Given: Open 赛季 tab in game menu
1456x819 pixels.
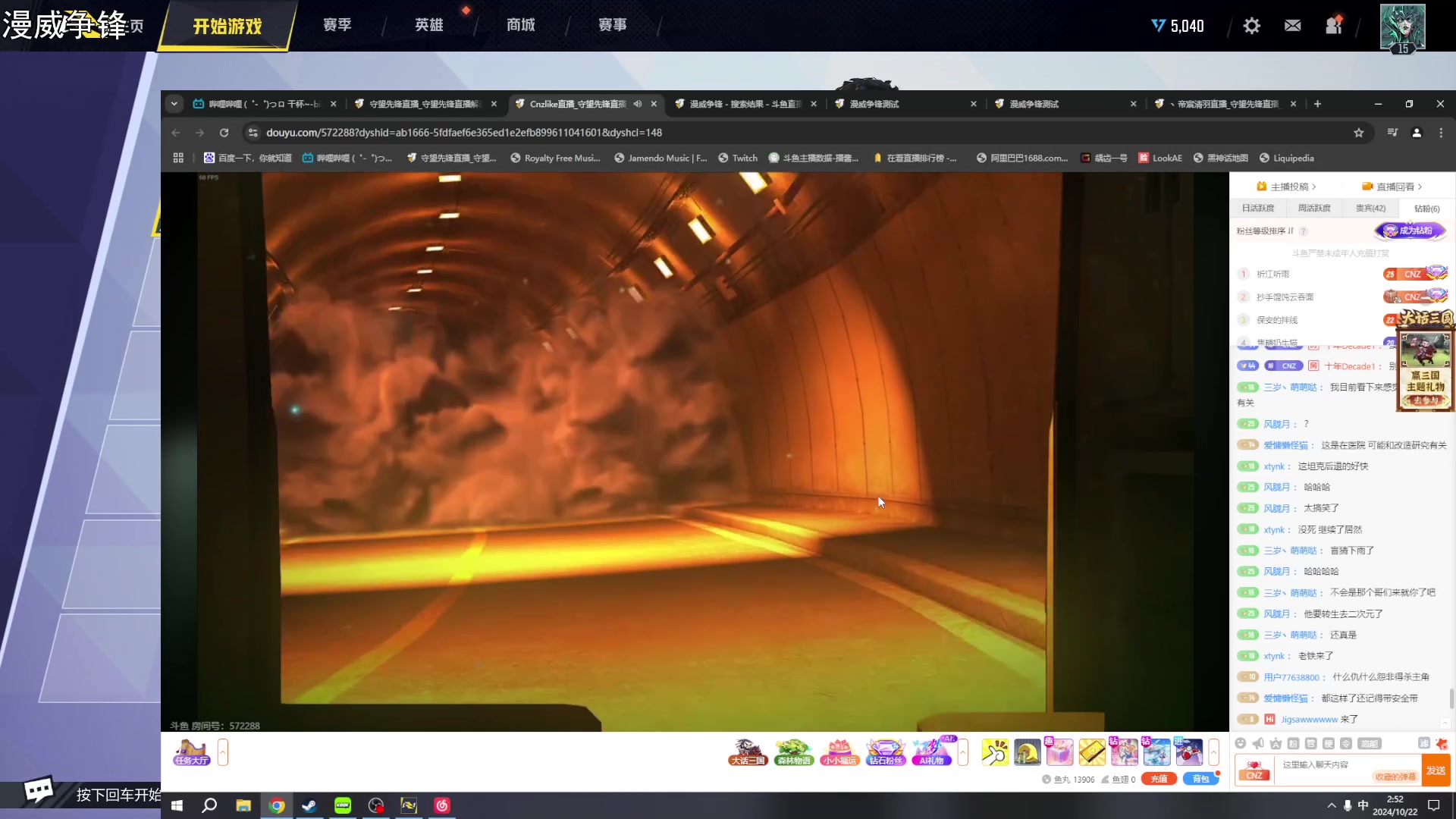Looking at the screenshot, I should click(337, 25).
